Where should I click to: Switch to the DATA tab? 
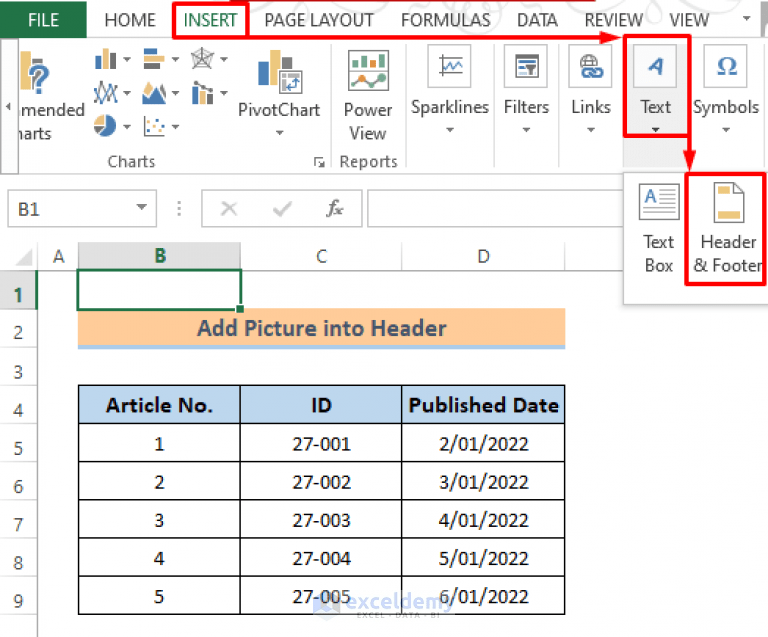(537, 20)
